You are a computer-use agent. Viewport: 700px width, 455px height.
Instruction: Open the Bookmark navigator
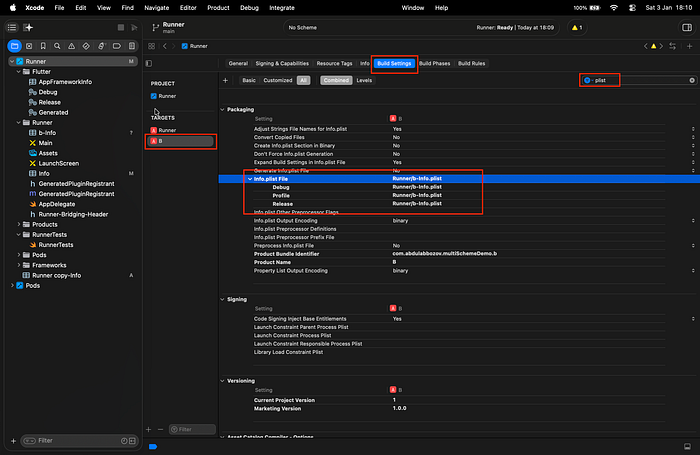click(x=43, y=46)
